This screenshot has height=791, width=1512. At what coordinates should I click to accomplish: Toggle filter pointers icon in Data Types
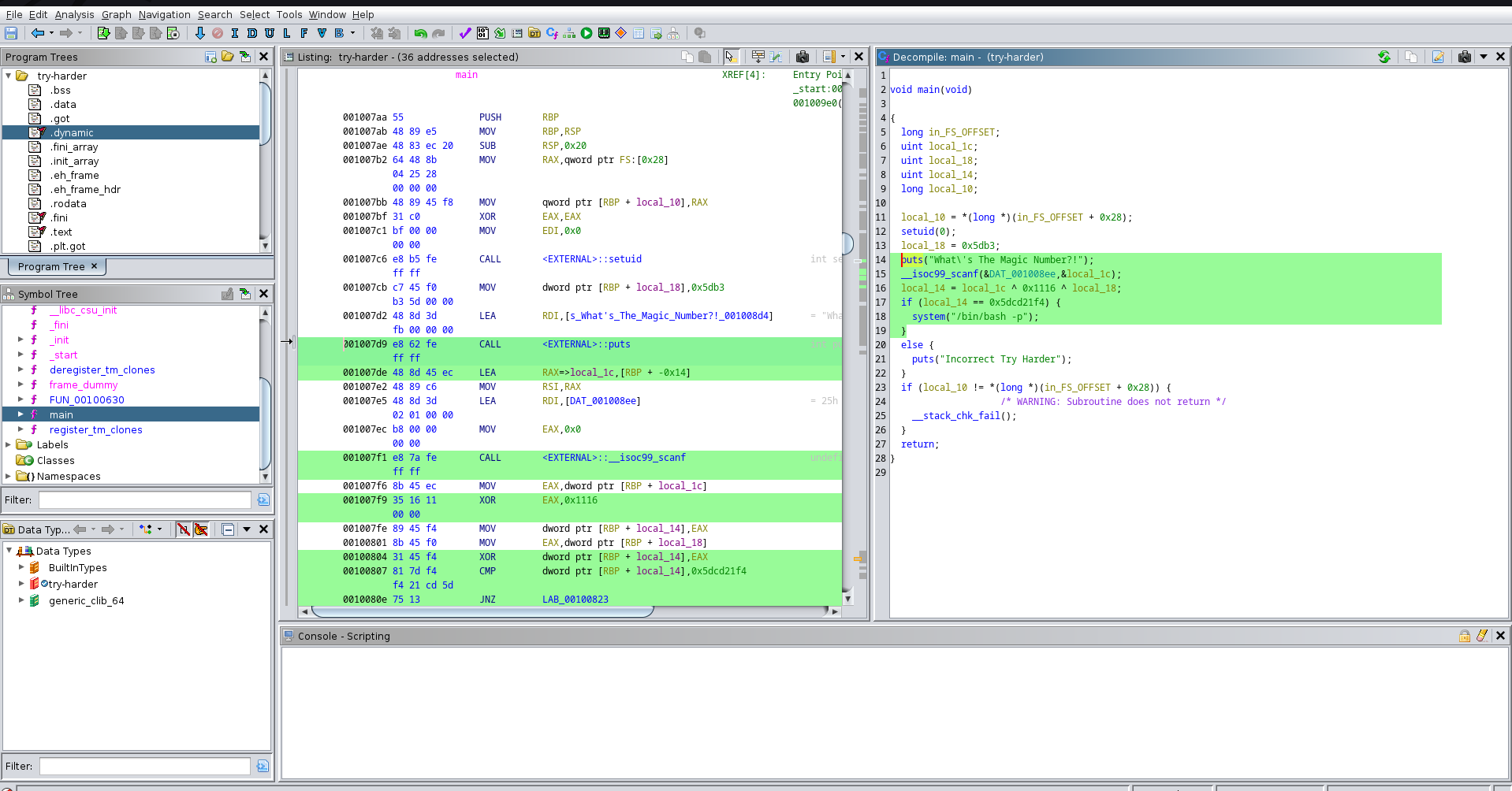coord(201,529)
